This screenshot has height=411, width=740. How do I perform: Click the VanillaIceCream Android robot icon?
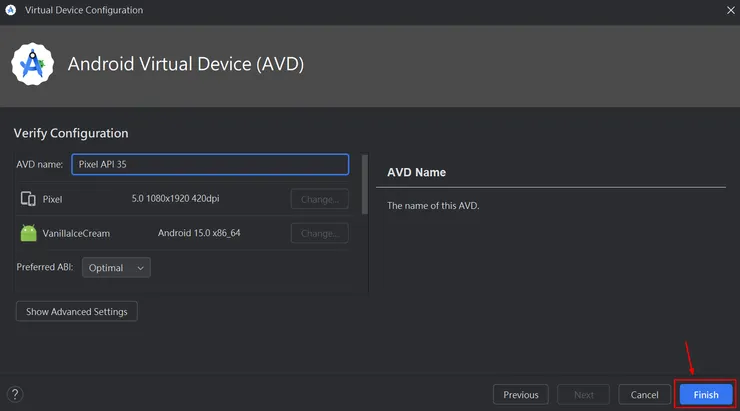28,233
